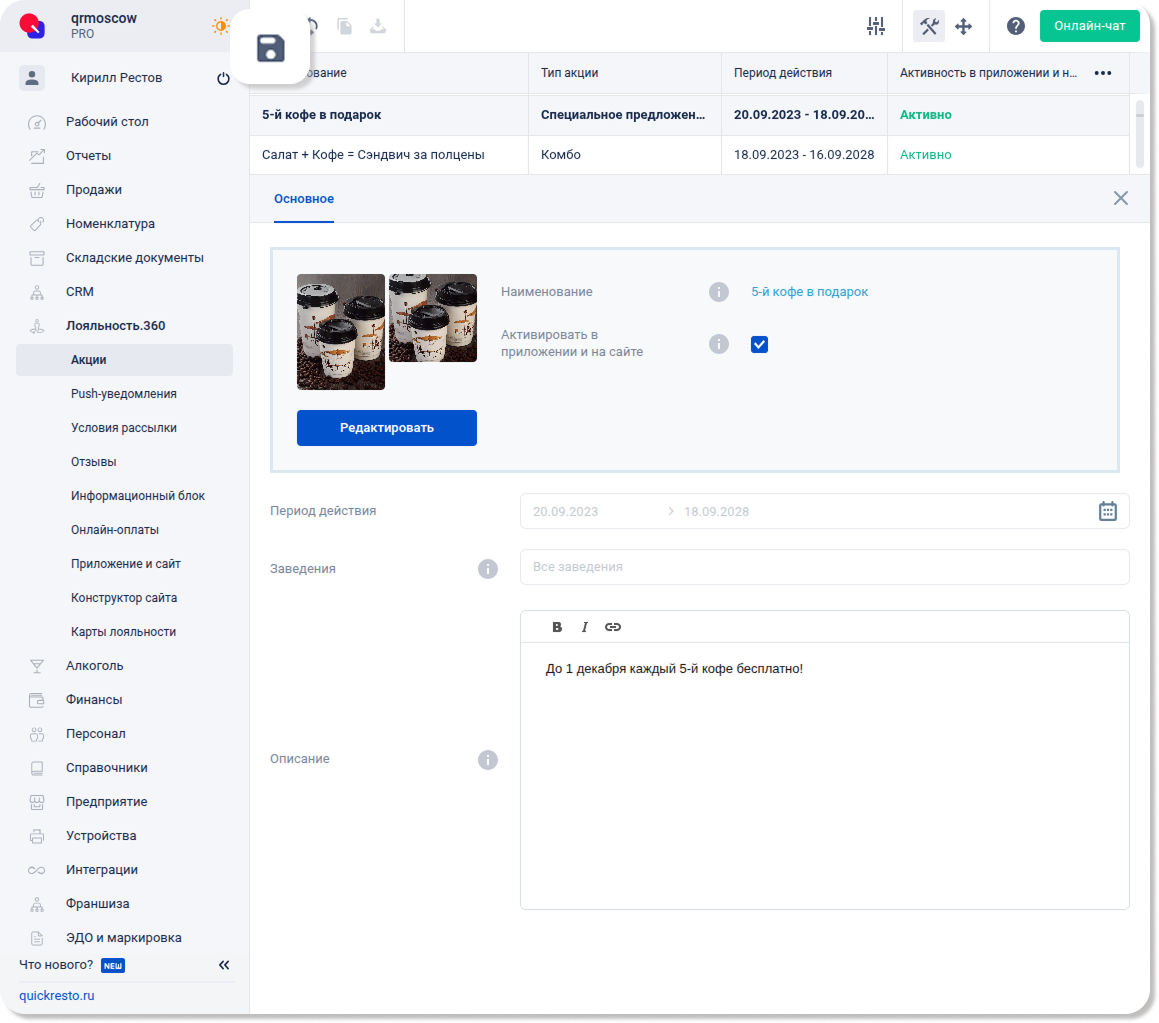This screenshot has width=1159, height=1023.
Task: Open help via the question mark icon
Action: tap(1015, 27)
